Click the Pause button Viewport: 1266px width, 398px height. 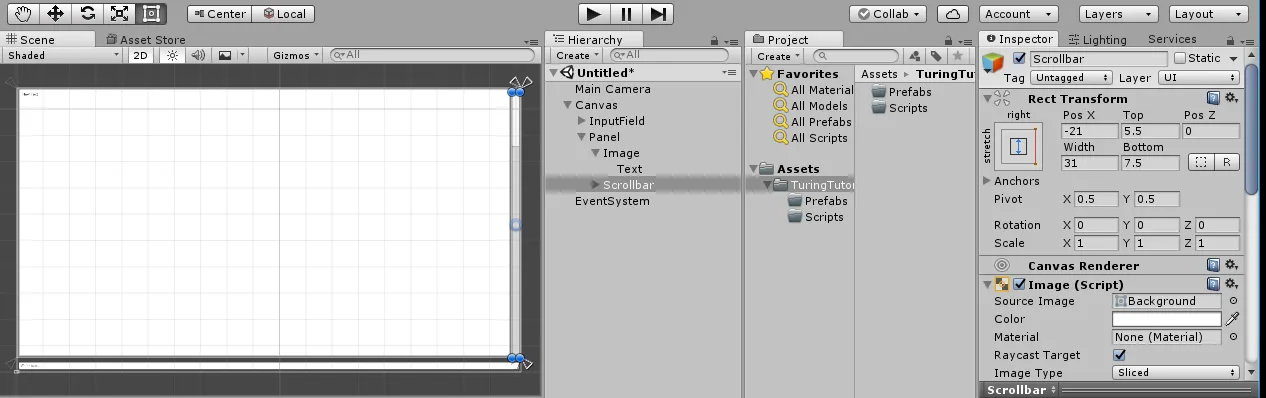tap(626, 14)
